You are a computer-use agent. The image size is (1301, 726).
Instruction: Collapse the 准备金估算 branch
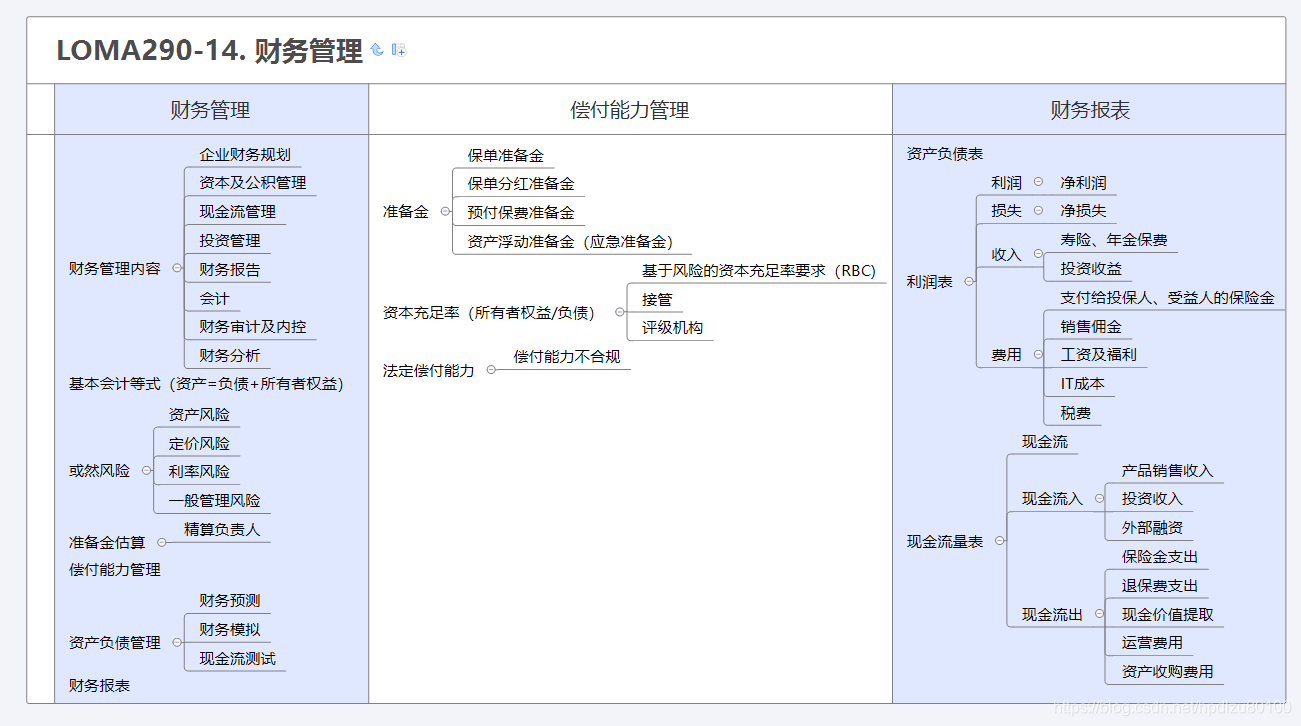coord(162,543)
